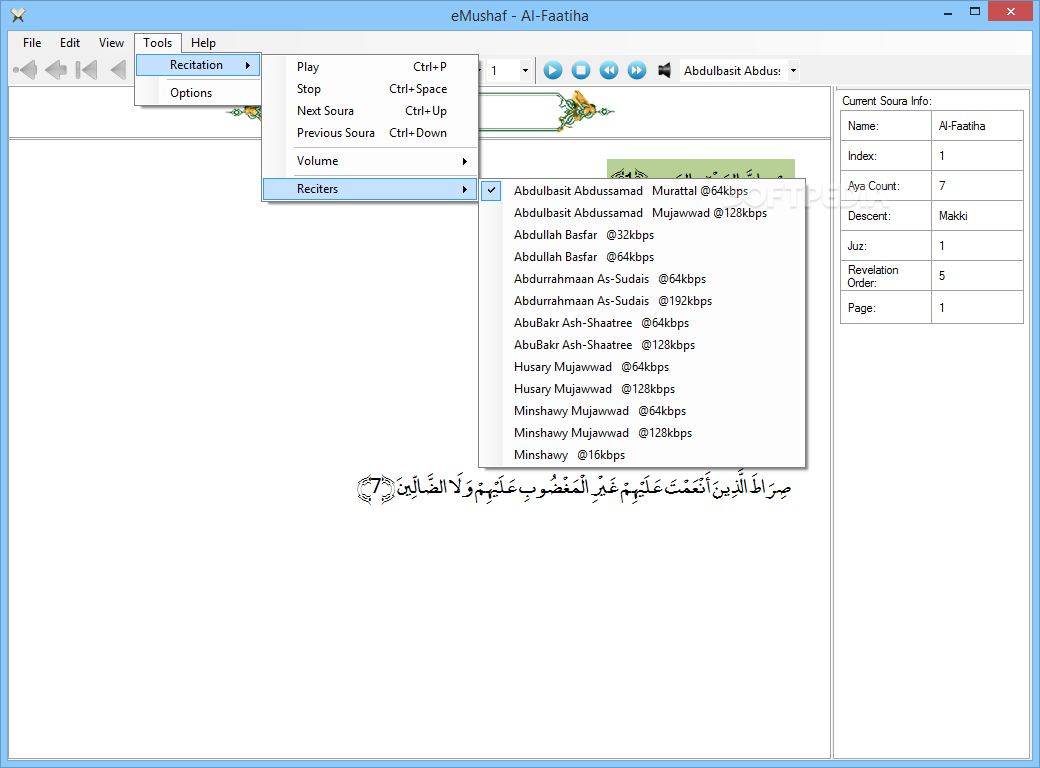Select Abdullah Basfar @32kbps reciter

[x=642, y=235]
